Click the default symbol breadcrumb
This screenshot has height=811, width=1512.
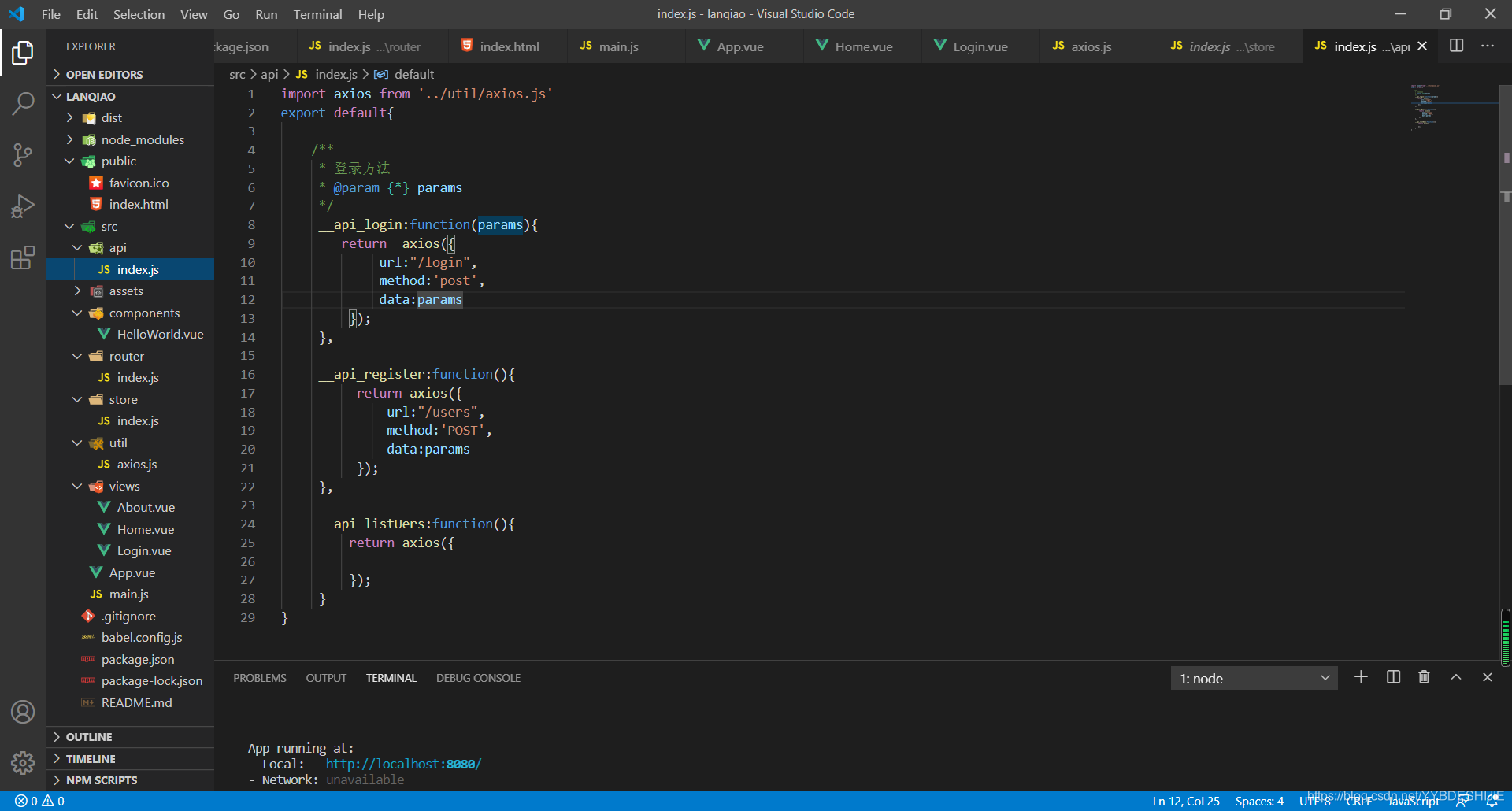pyautogui.click(x=413, y=74)
